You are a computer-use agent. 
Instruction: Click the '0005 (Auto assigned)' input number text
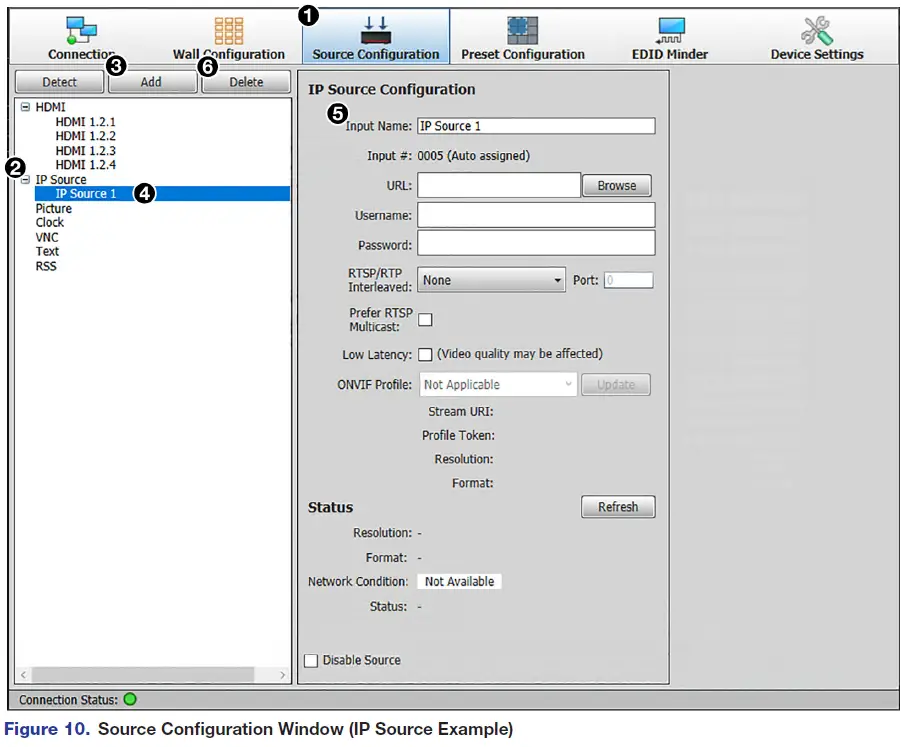tap(473, 156)
